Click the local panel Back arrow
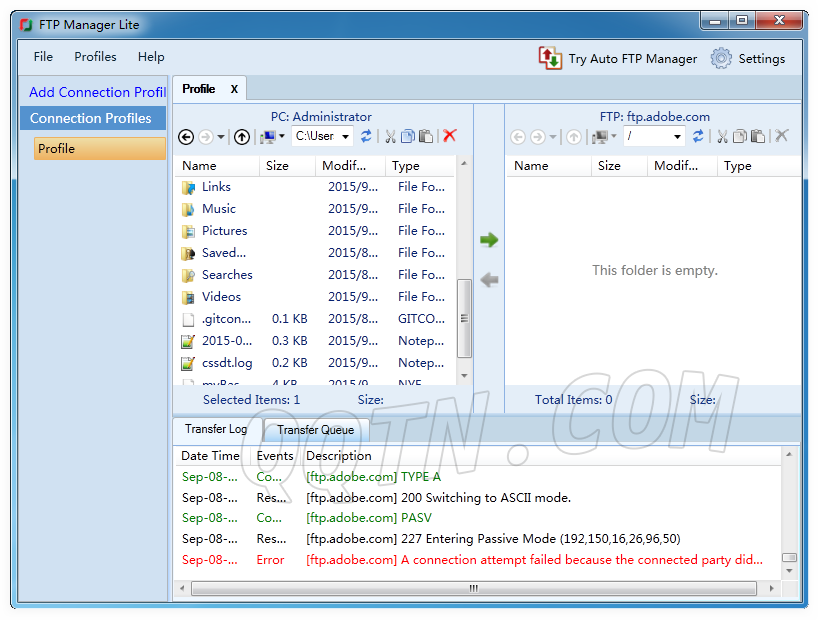Screen dimensions: 820x620 point(186,137)
